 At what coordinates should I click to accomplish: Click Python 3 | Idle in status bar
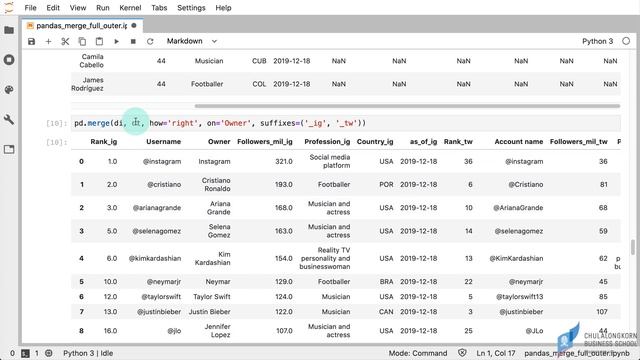88,353
